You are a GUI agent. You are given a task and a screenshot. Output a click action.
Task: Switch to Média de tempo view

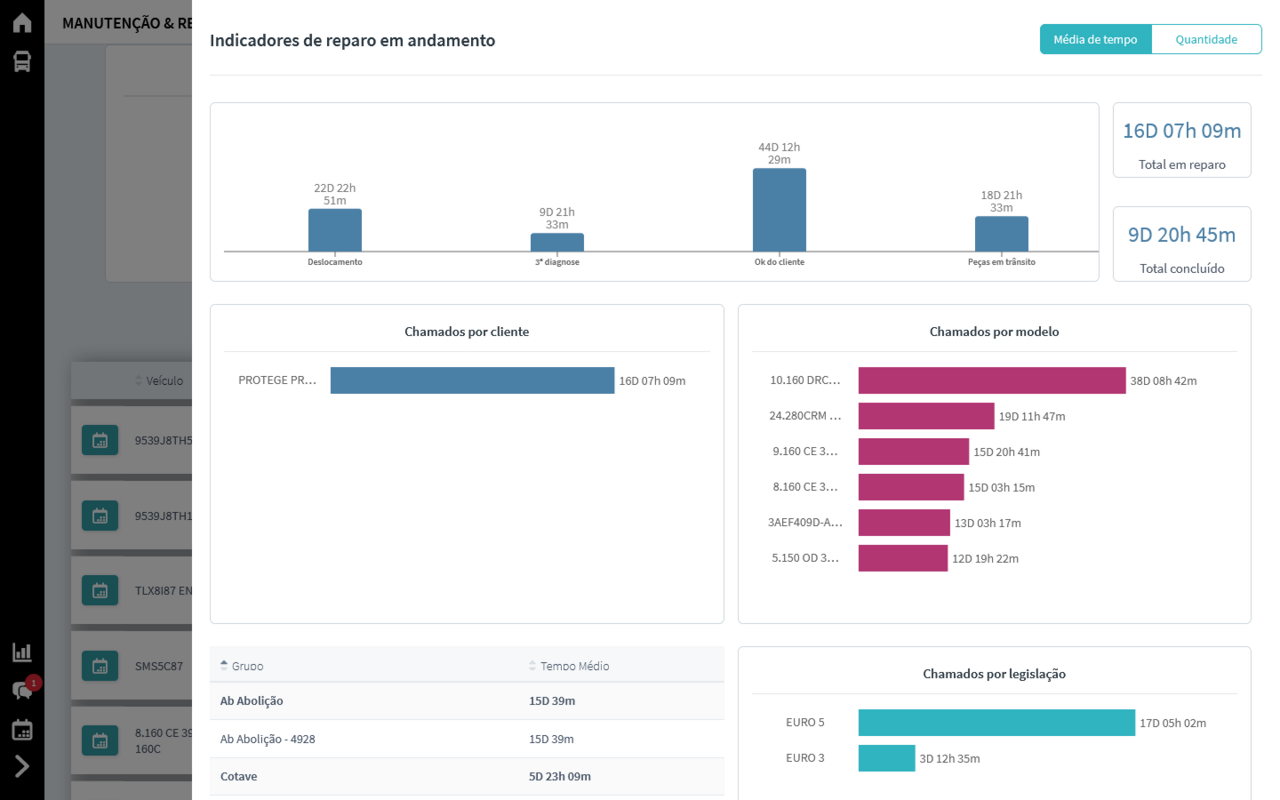[1095, 40]
